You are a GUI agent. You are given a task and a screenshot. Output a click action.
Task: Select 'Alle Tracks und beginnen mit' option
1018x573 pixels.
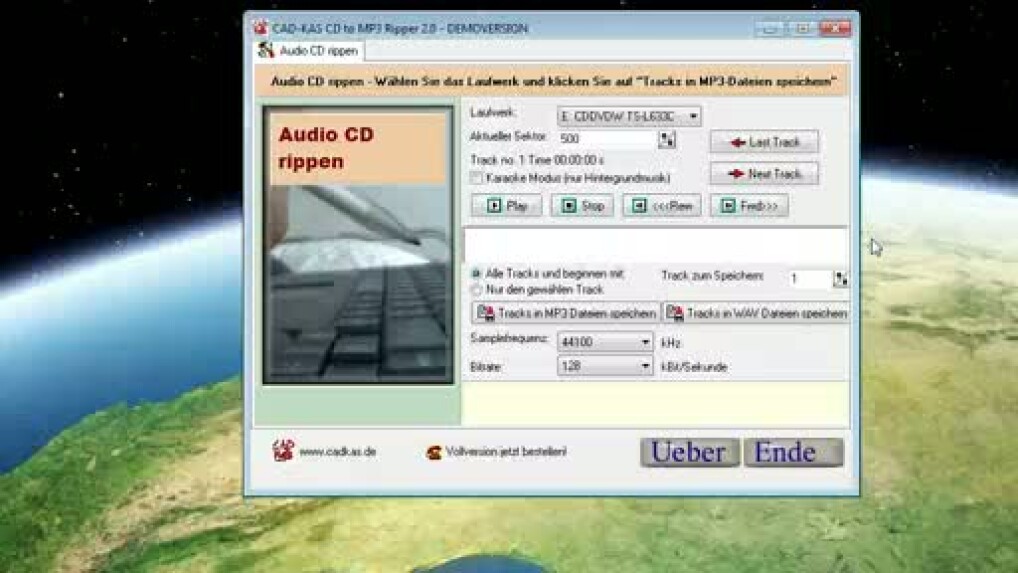point(476,273)
